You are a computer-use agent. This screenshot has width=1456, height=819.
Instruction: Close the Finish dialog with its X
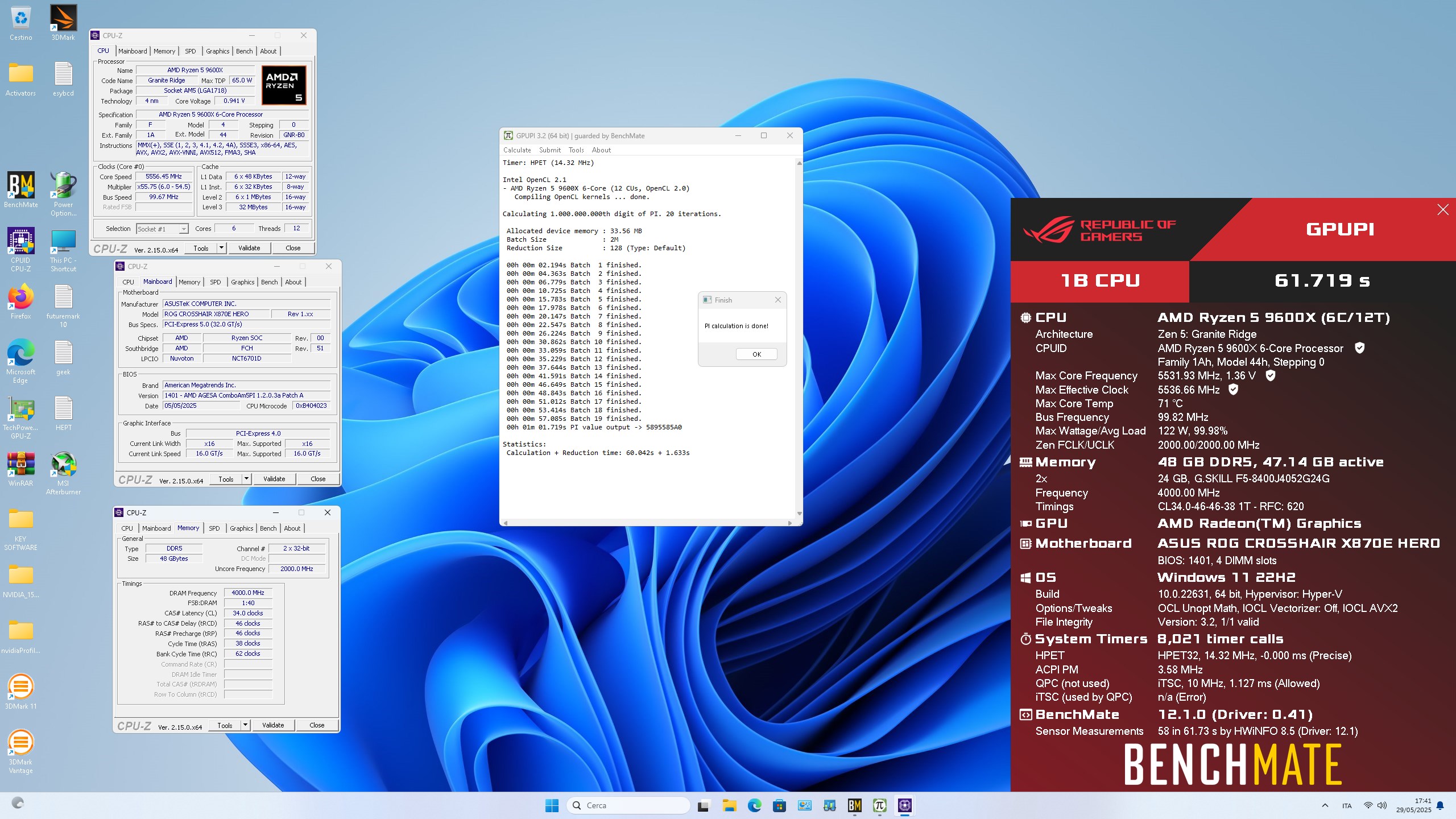click(778, 300)
